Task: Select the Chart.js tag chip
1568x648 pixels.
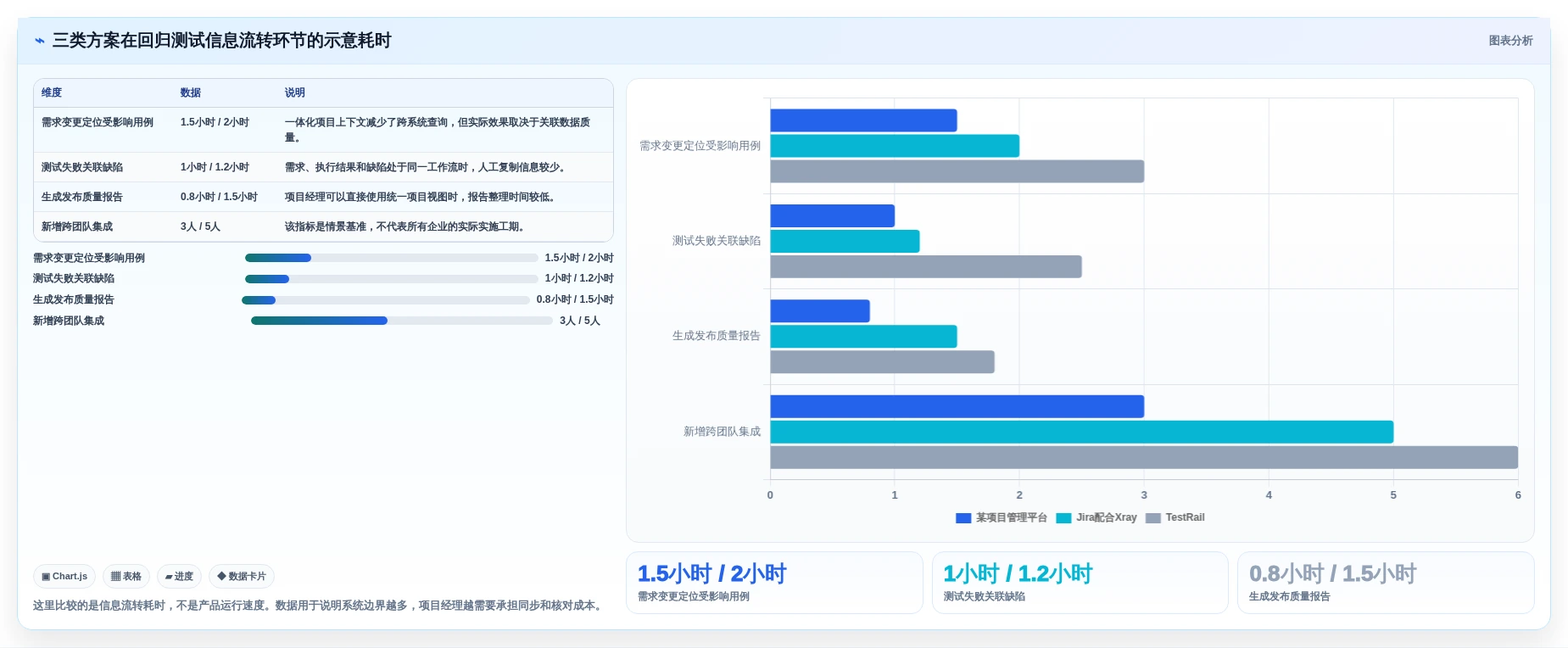Action: (64, 577)
